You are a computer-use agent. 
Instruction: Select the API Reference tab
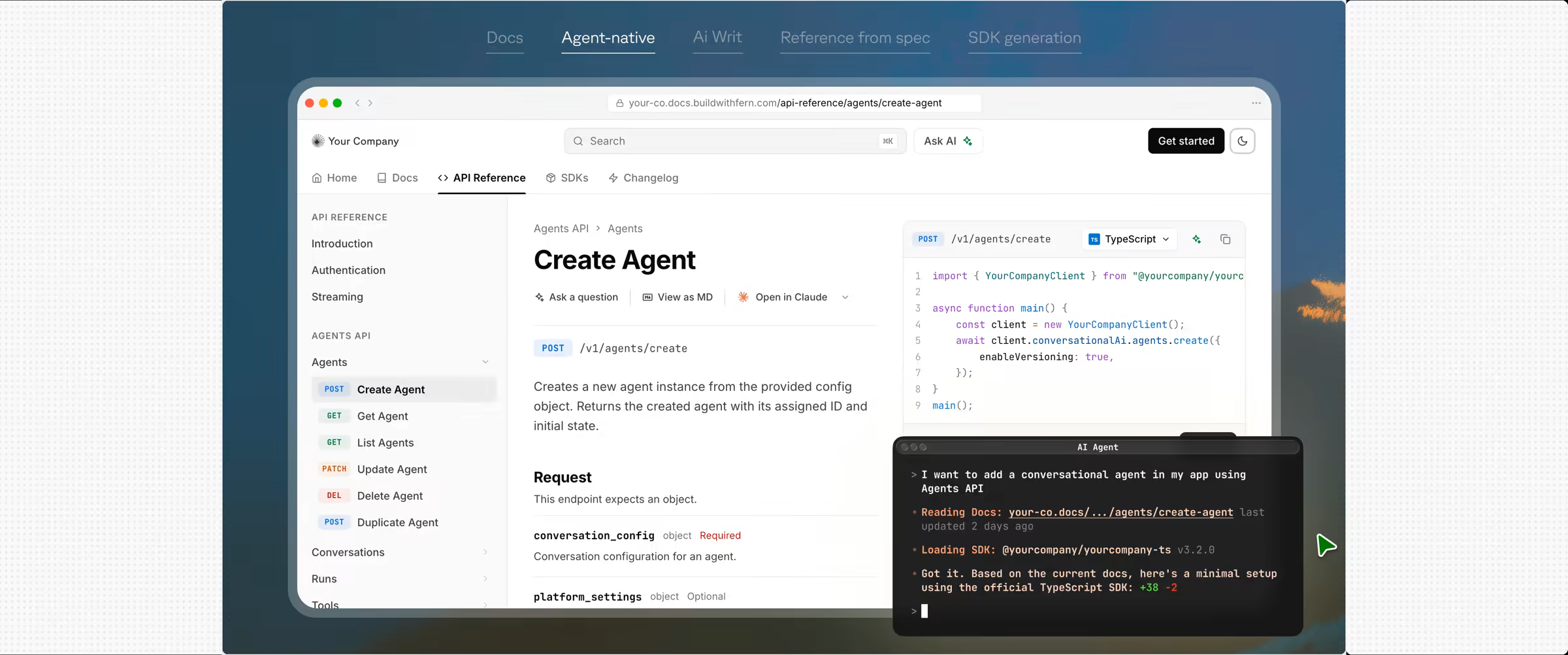[482, 178]
